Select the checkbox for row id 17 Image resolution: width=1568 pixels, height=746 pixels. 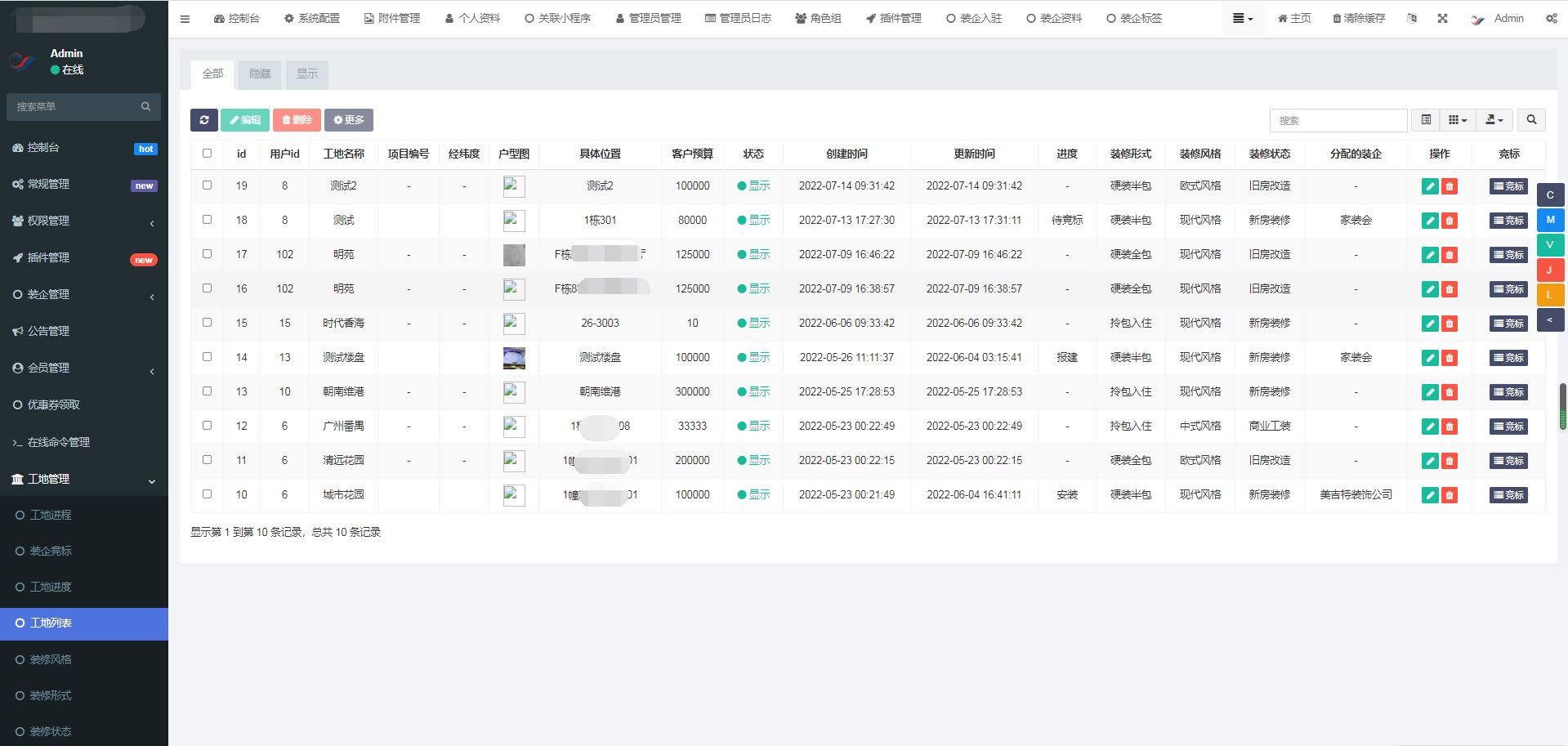tap(207, 254)
